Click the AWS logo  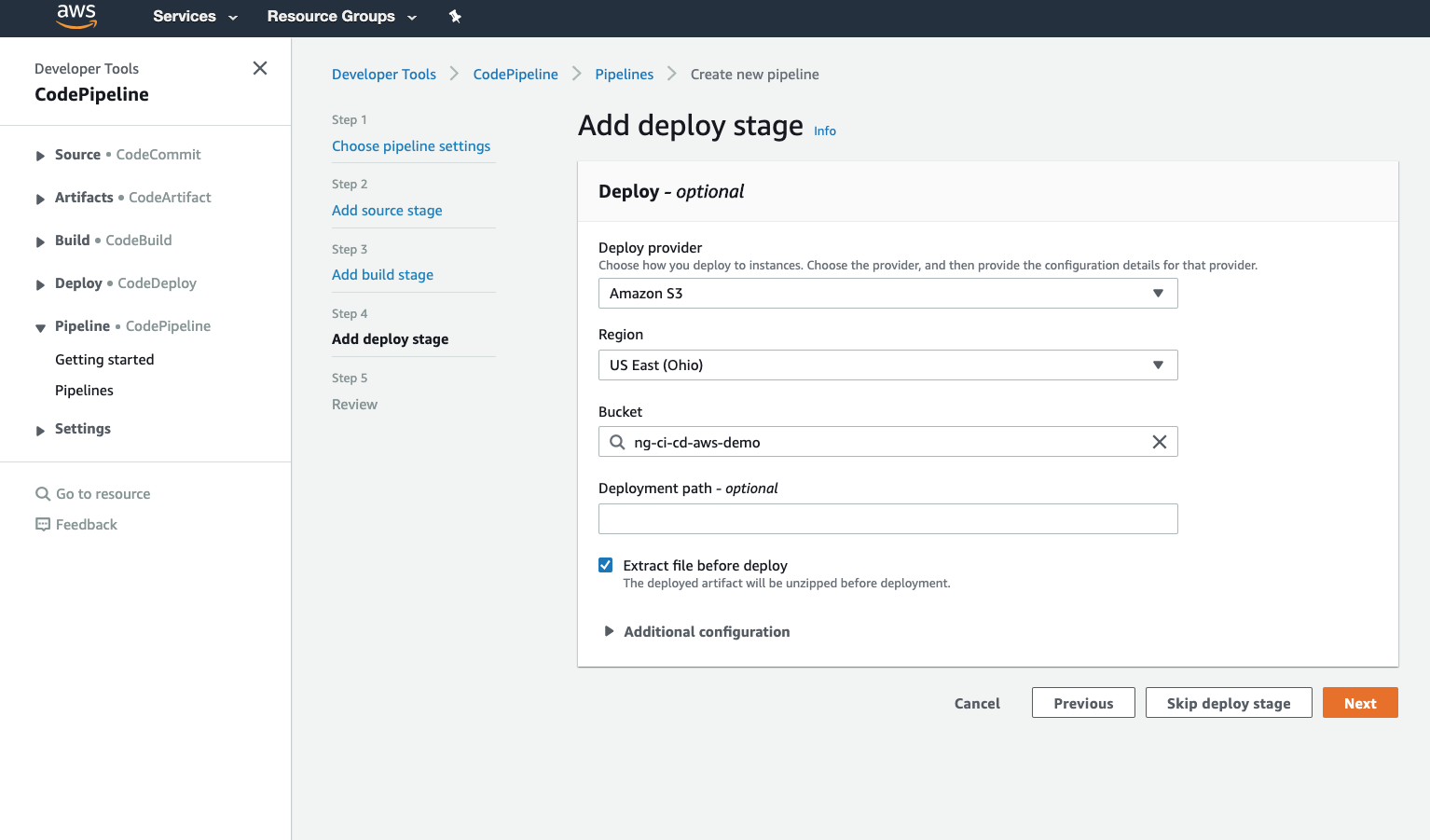(x=76, y=16)
